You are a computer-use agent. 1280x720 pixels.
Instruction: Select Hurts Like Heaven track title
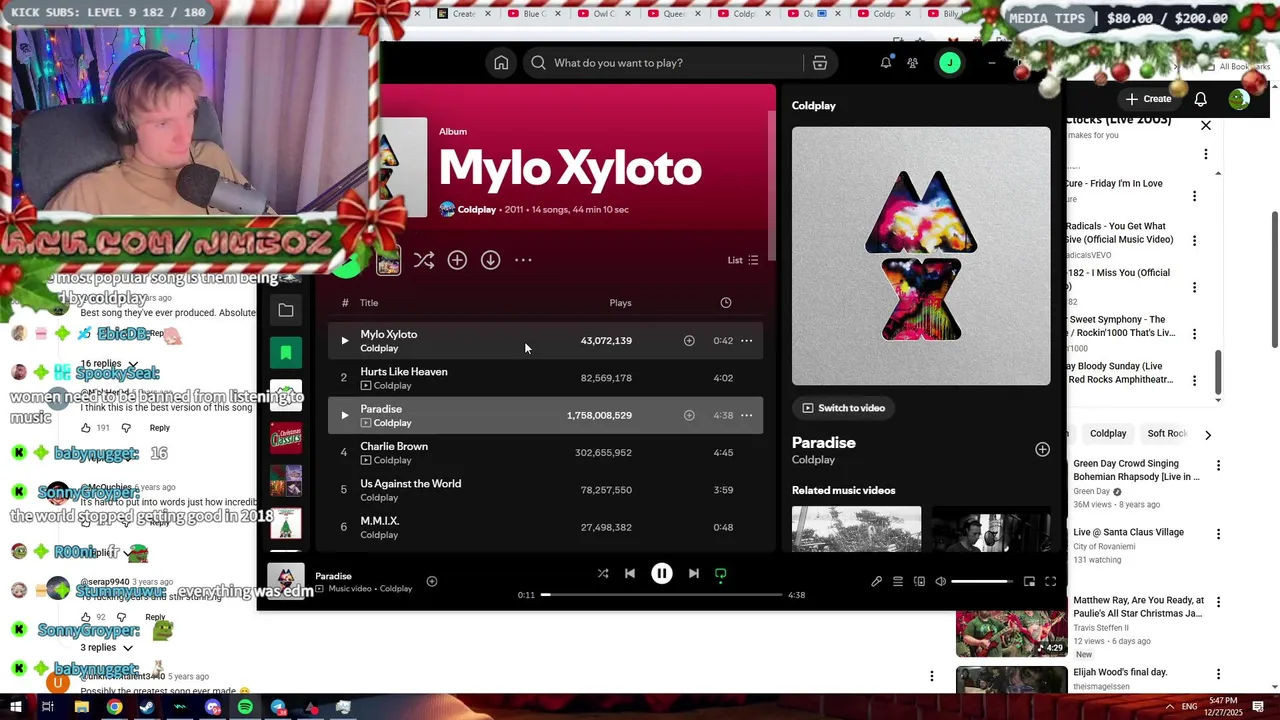(x=404, y=372)
